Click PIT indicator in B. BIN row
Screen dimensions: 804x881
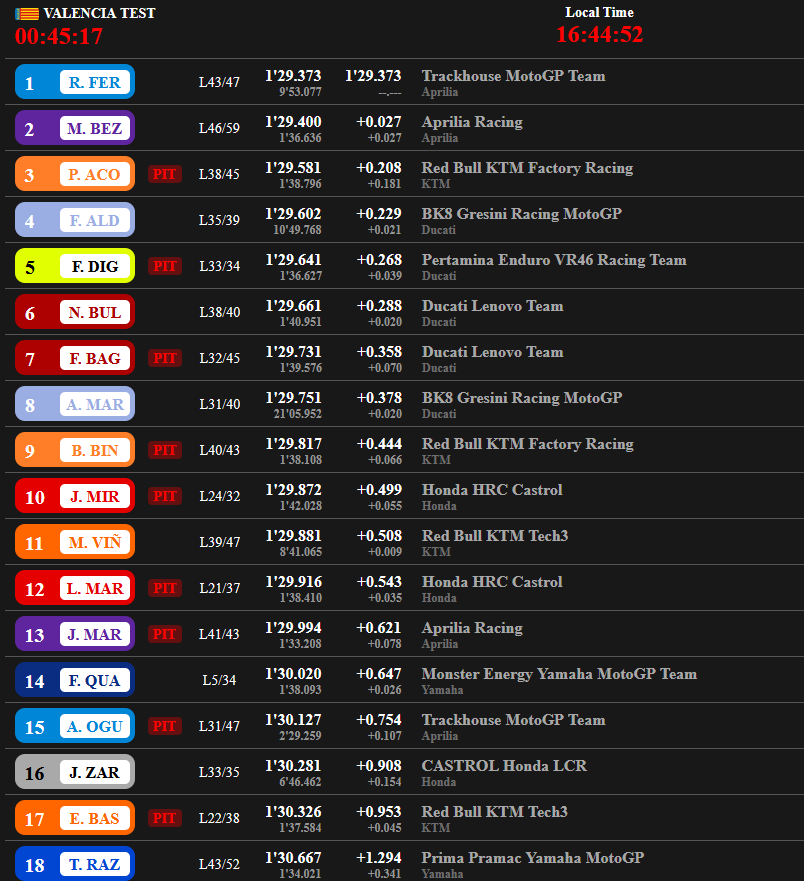pos(165,450)
